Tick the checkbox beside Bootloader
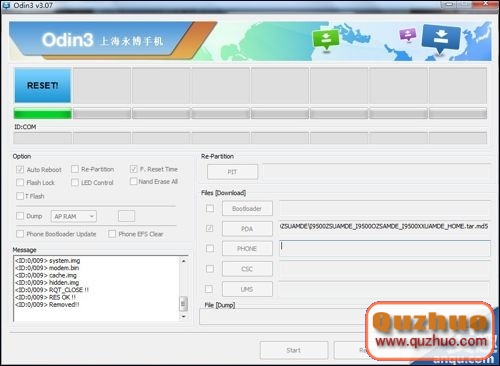Screen dimensions: 500x366 point(210,208)
